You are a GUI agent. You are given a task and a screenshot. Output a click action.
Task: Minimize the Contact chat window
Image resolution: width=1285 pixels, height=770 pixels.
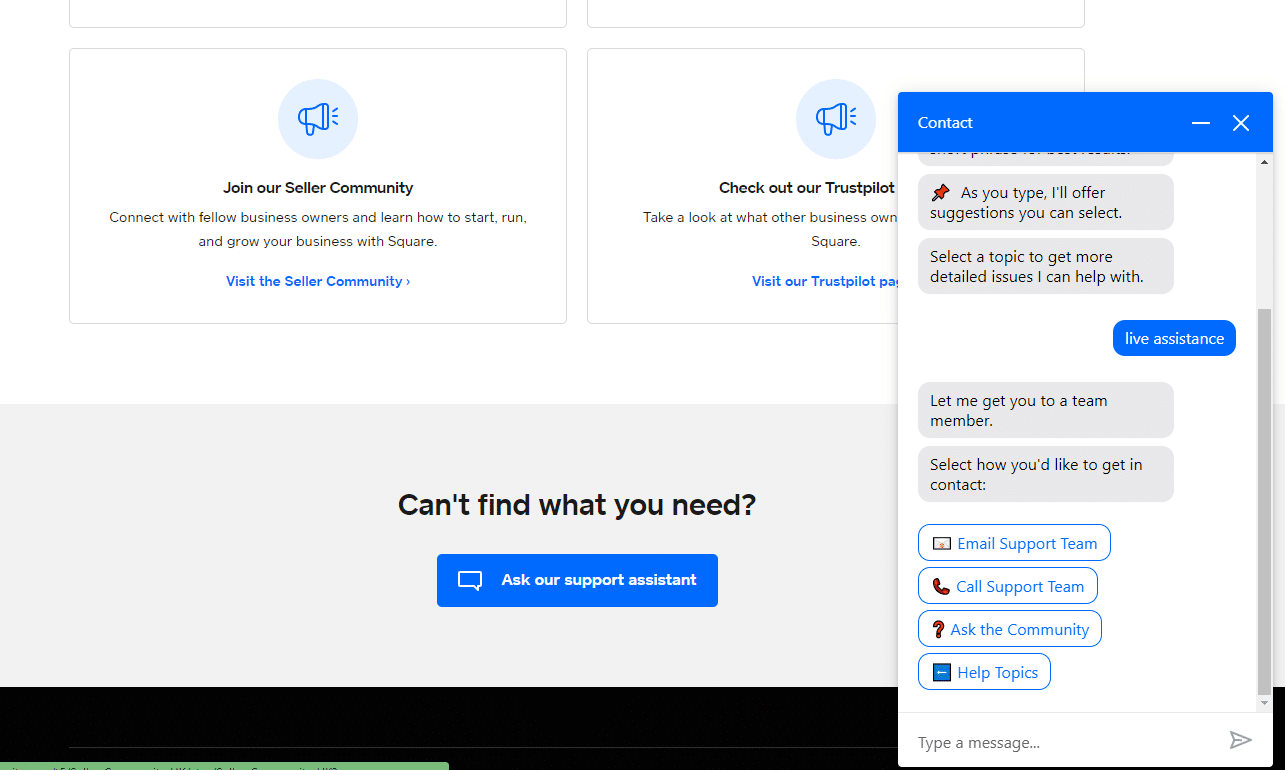point(1201,123)
